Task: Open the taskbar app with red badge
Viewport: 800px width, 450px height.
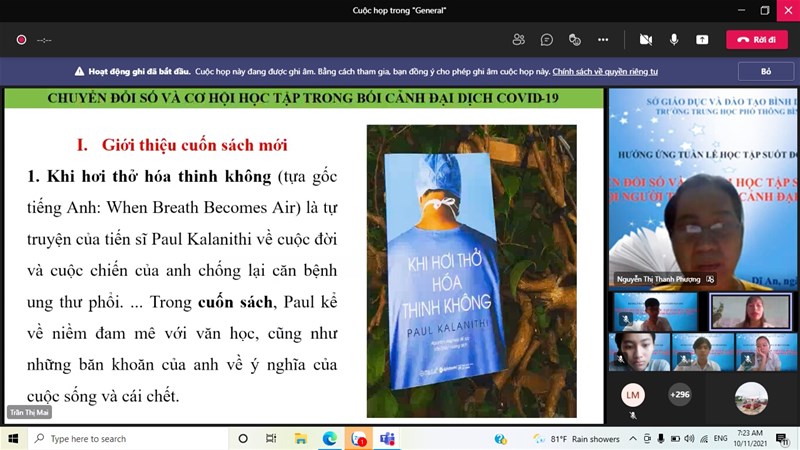Action: click(x=359, y=438)
